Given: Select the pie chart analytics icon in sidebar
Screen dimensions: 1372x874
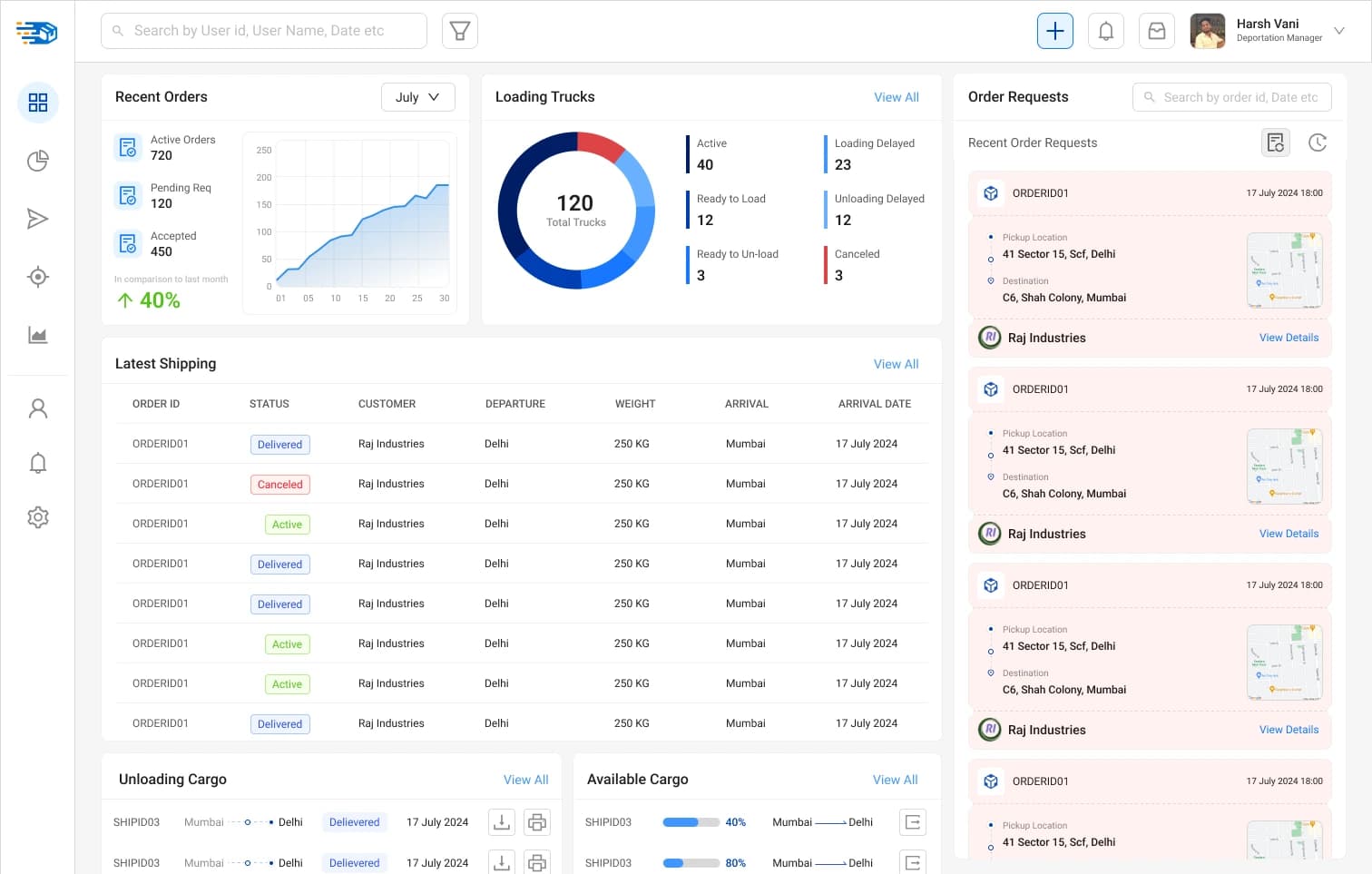Looking at the screenshot, I should click(x=37, y=161).
